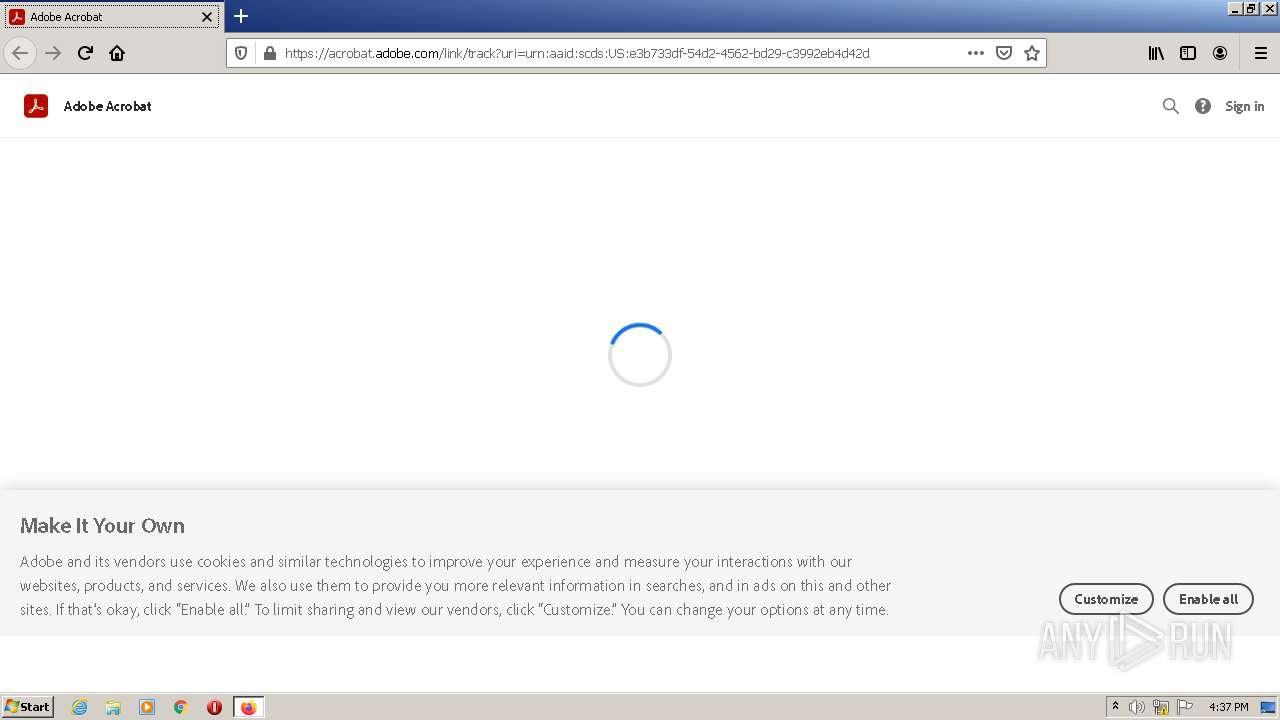Save page to Pocket
The image size is (1280, 720).
(1004, 53)
